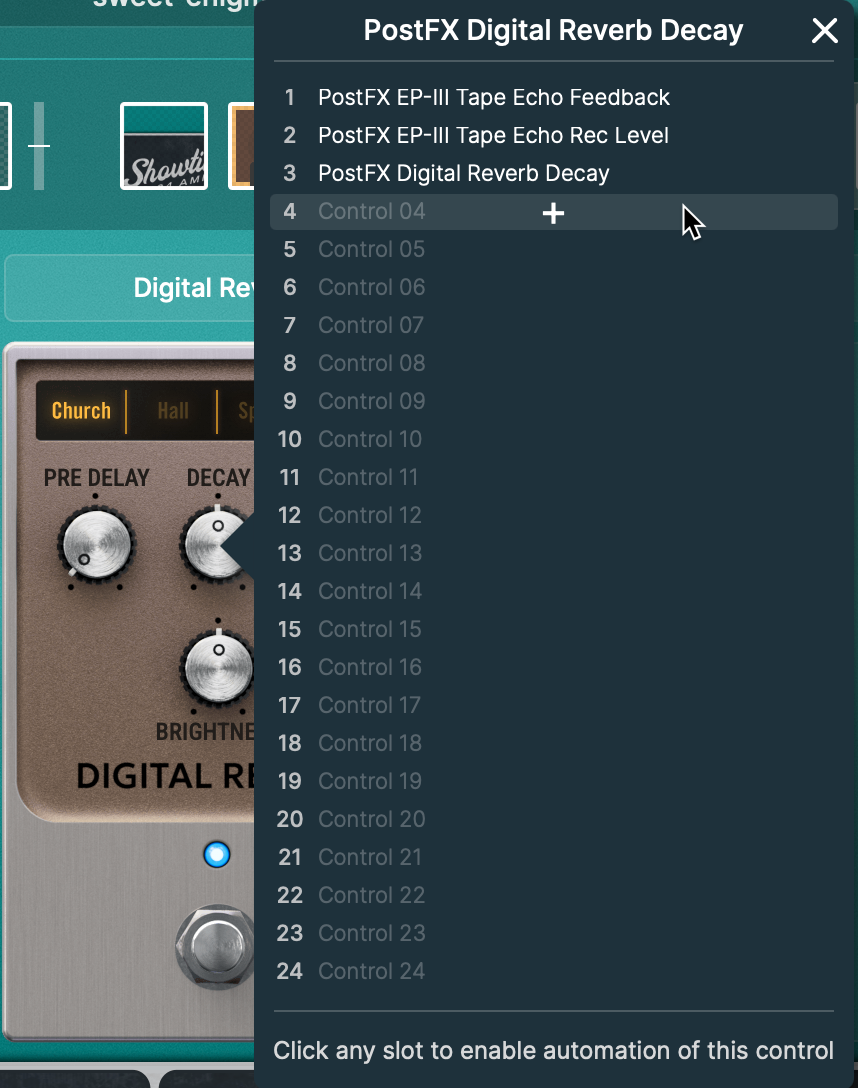
Task: Switch to the Church reverb mode
Action: [x=81, y=410]
